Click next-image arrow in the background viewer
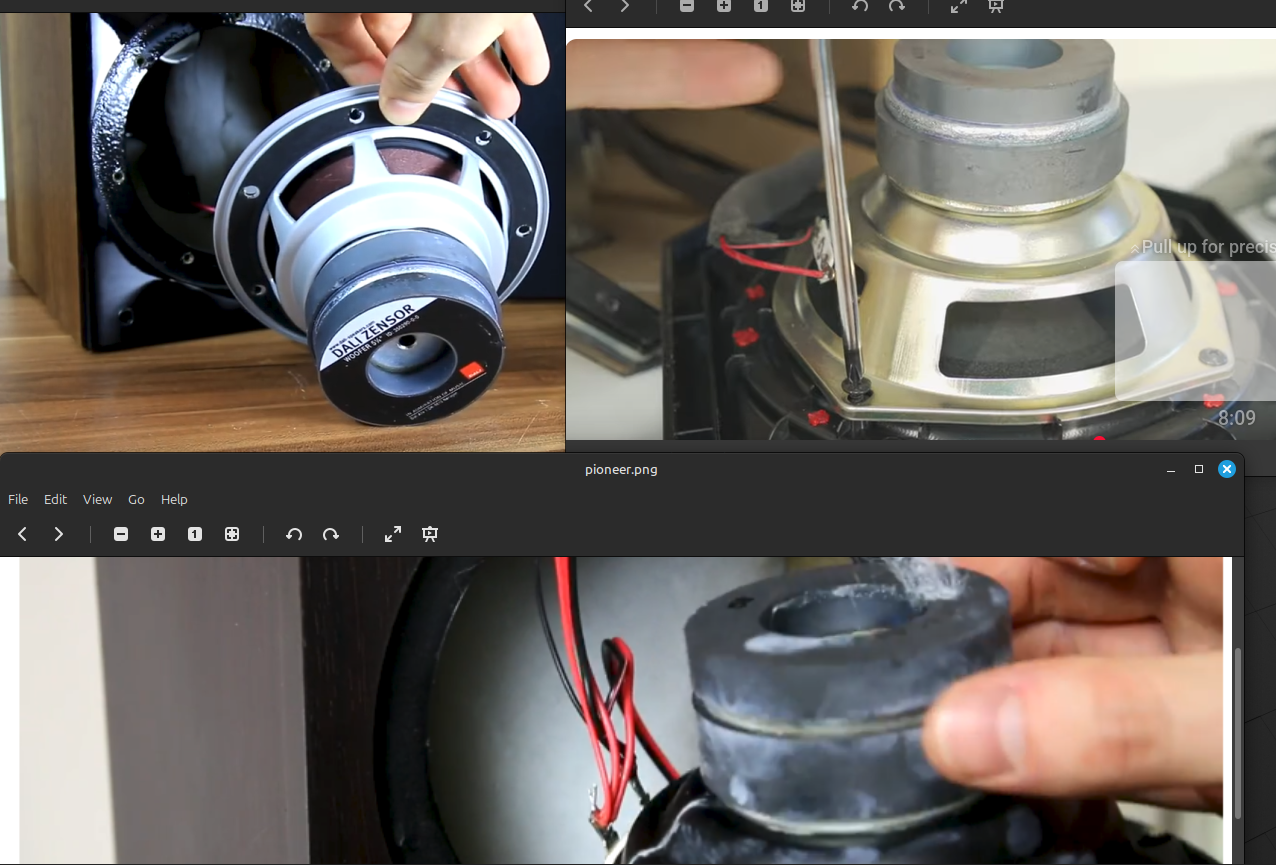Viewport: 1276px width, 865px height. pos(625,6)
